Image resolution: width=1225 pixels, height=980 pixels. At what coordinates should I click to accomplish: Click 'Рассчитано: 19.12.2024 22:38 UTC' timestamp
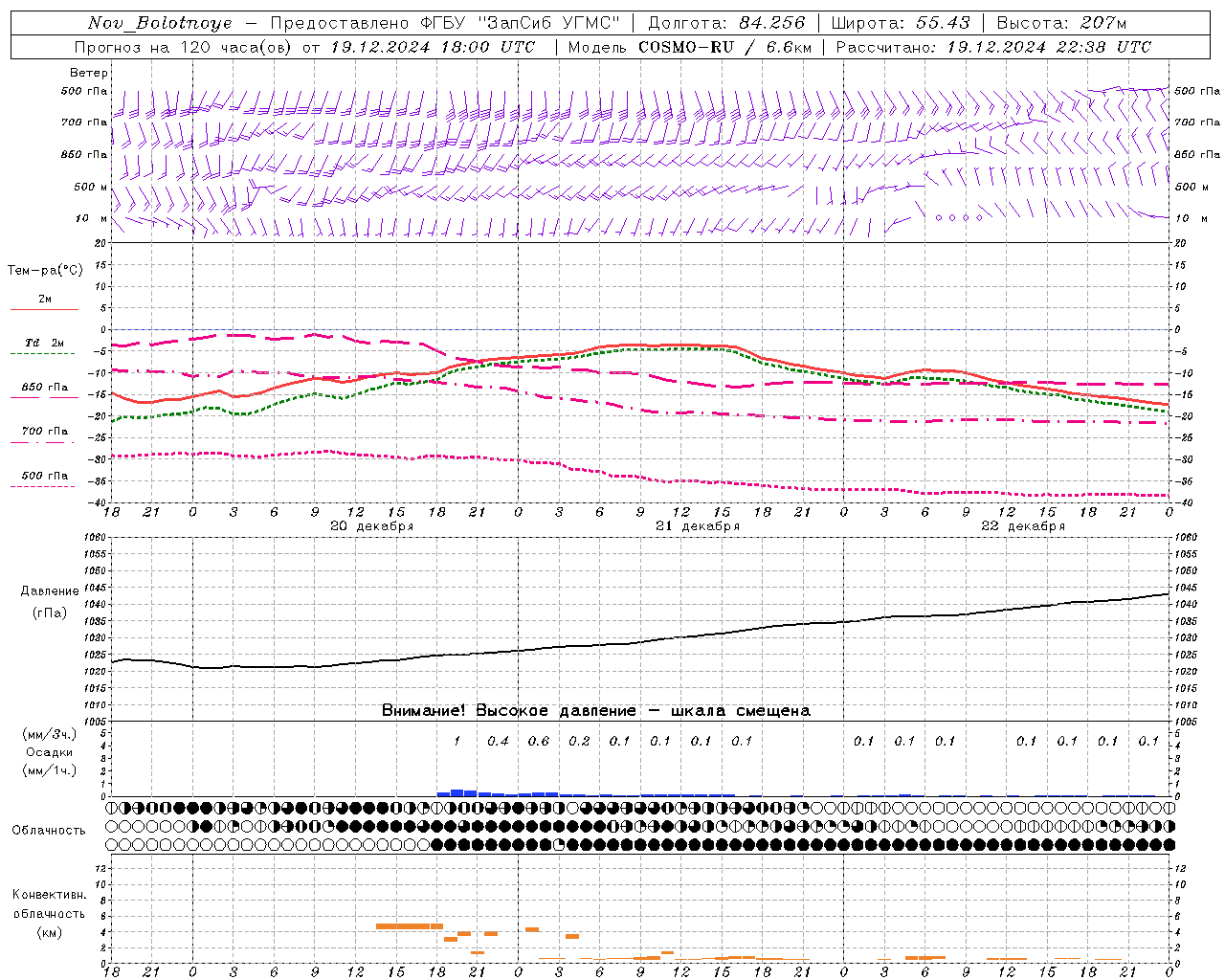tap(993, 47)
